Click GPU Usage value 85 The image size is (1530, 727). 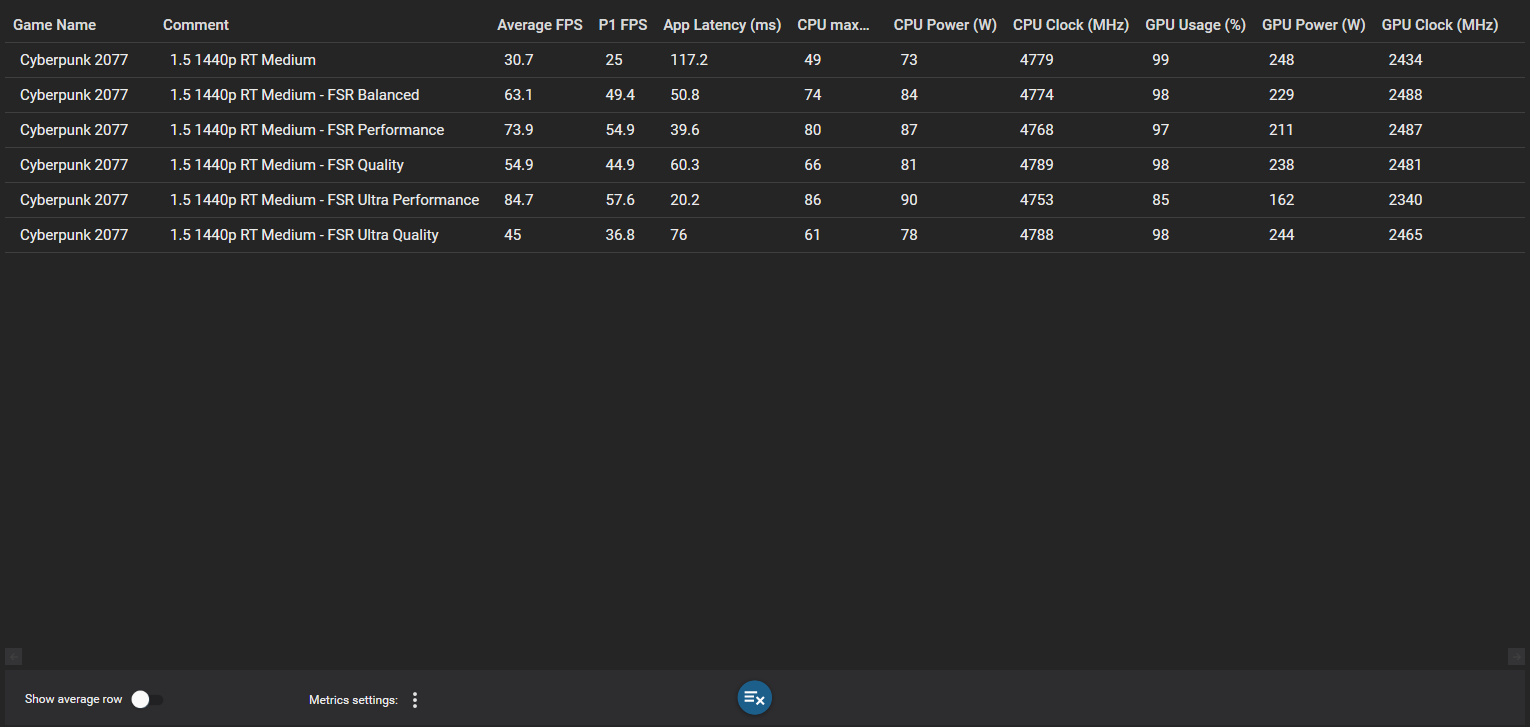tap(1161, 200)
